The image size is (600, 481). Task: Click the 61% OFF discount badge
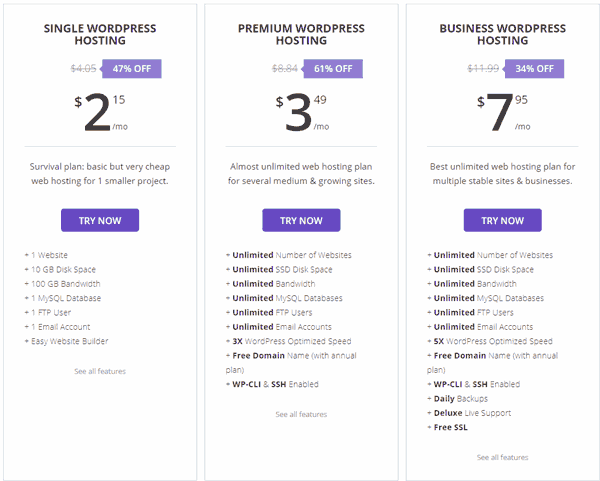[x=331, y=69]
